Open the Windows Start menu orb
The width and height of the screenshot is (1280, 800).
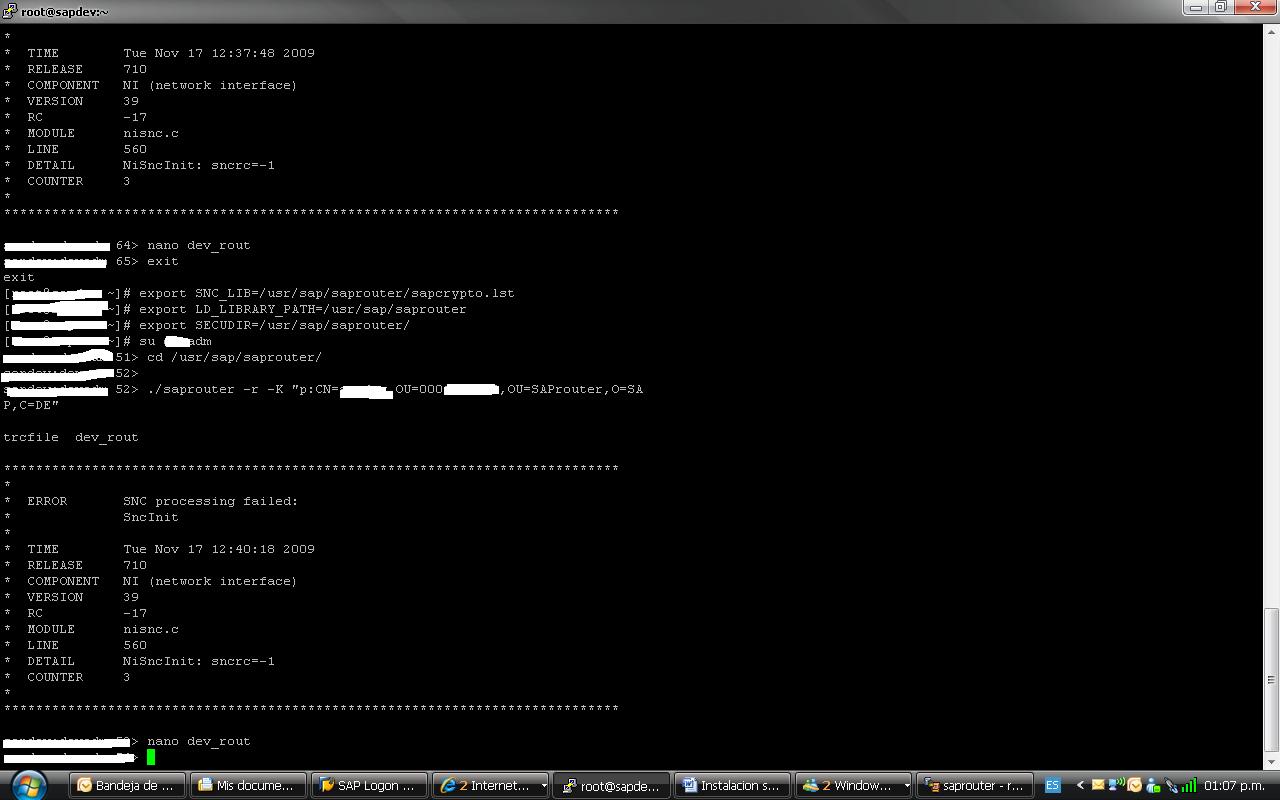(27, 785)
